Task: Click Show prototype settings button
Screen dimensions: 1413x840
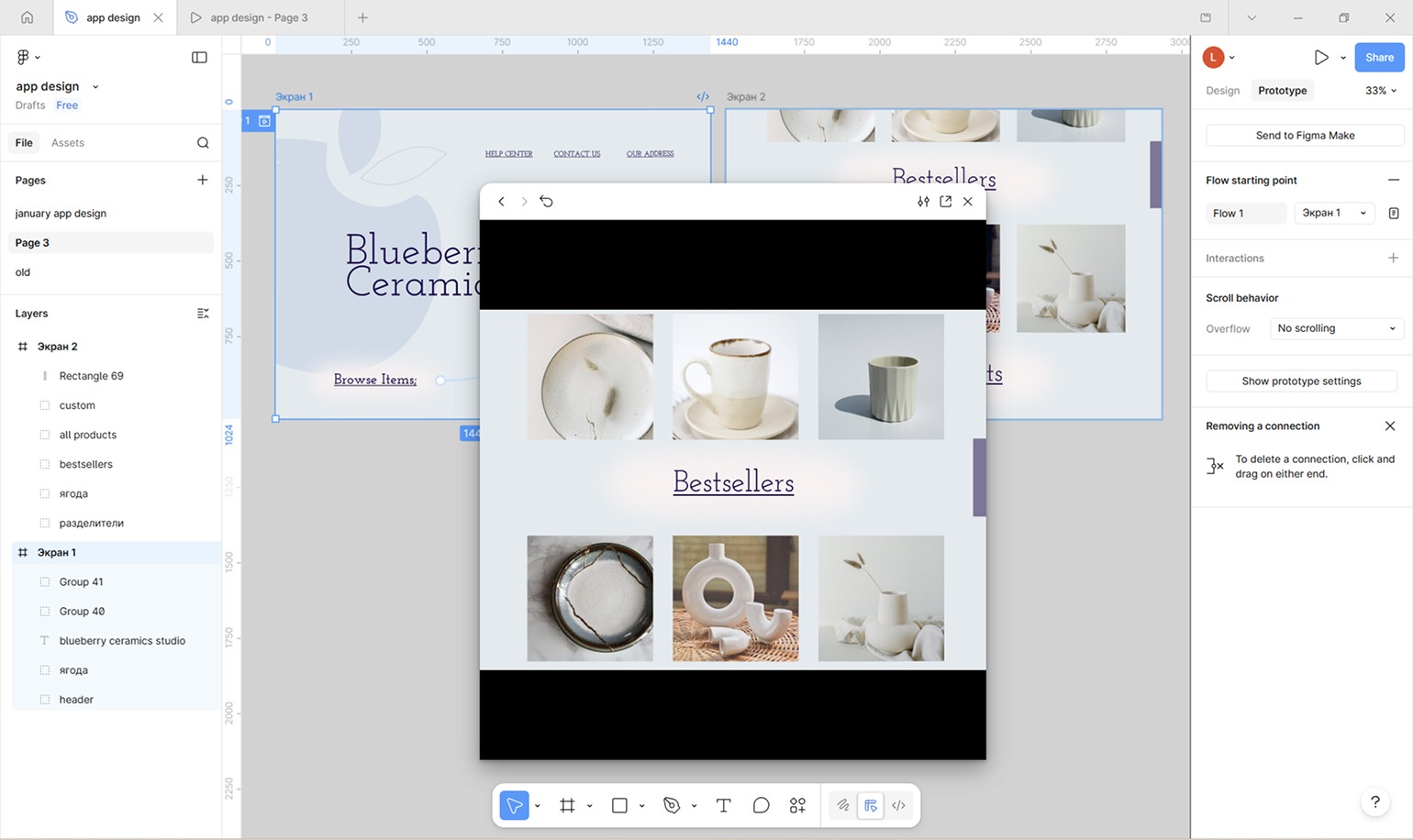Action: pyautogui.click(x=1301, y=381)
